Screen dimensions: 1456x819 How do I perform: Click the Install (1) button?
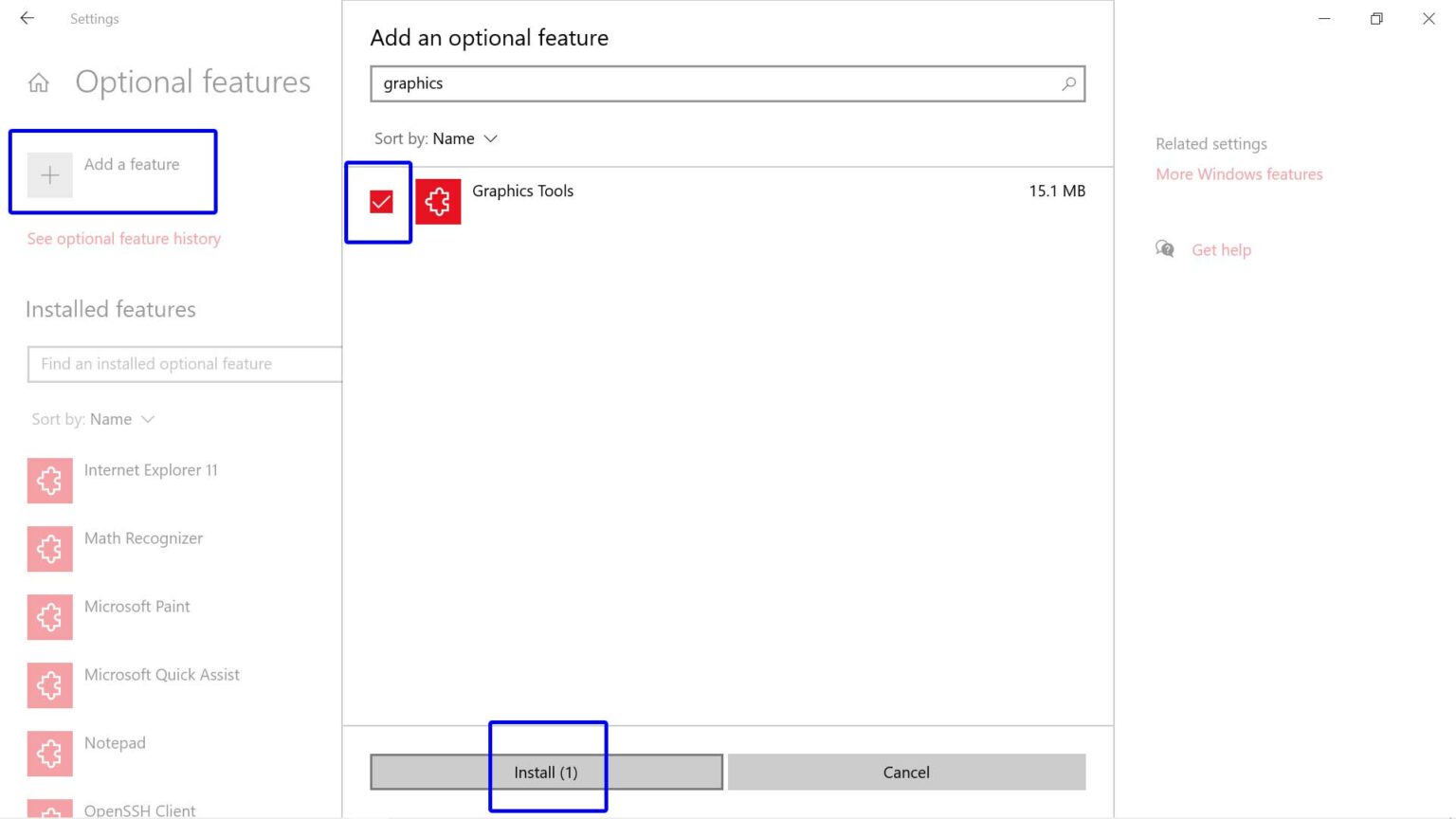(546, 773)
